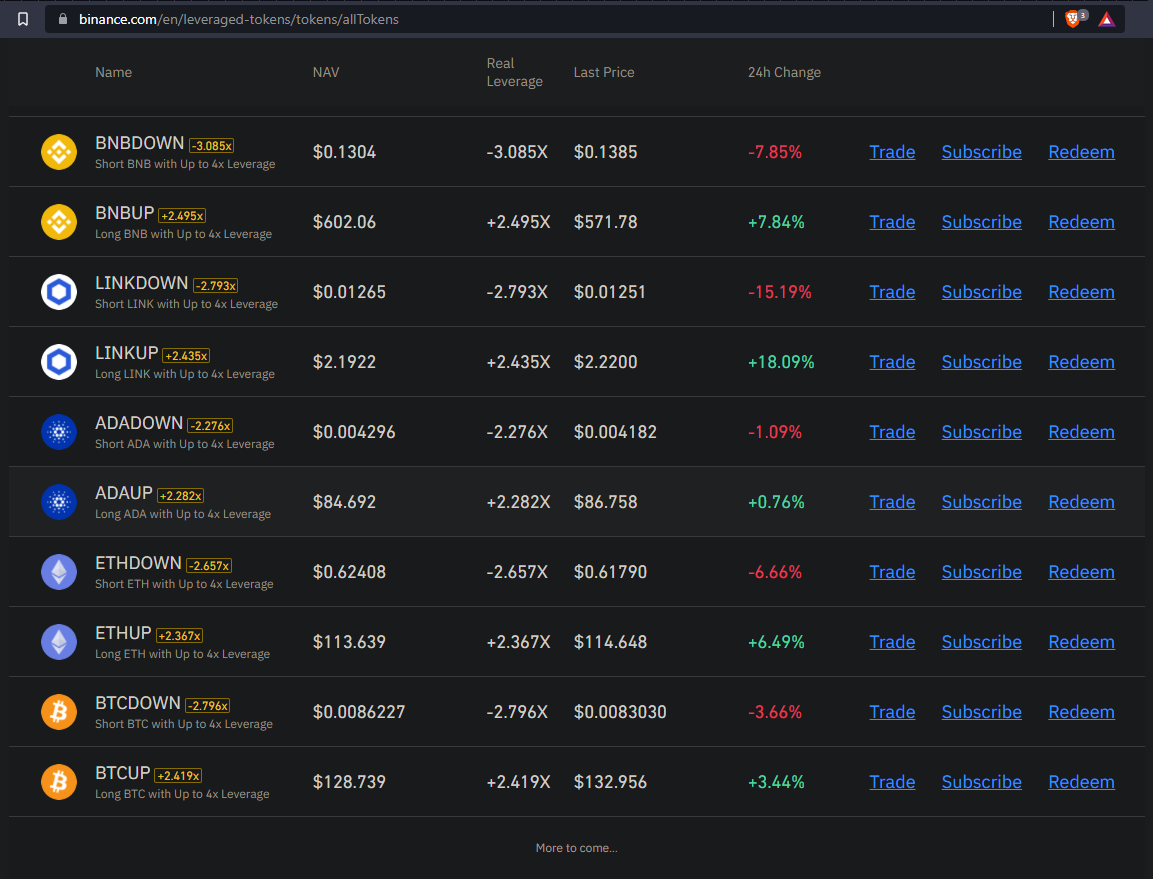This screenshot has height=879, width=1153.
Task: Click the ADAUP token icon
Action: coord(59,502)
